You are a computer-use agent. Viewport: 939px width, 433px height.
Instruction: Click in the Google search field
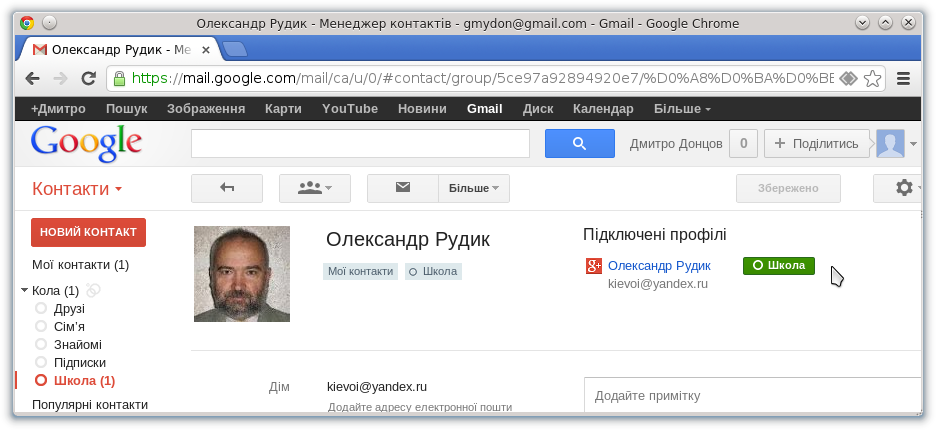[361, 144]
